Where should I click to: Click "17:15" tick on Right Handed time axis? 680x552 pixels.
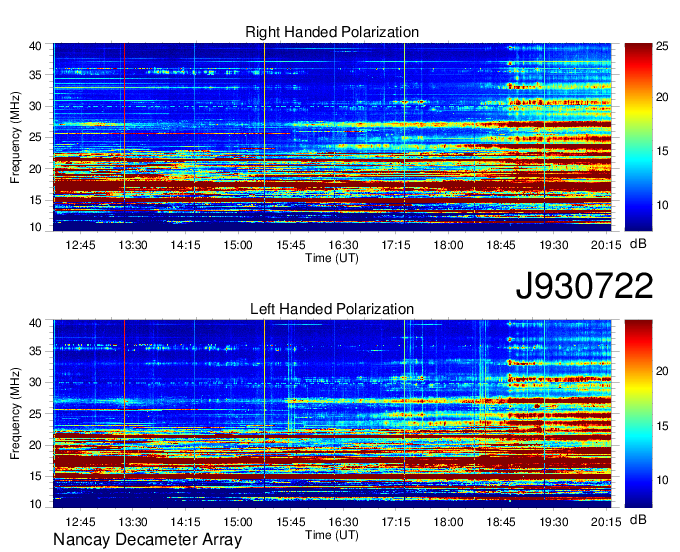(x=396, y=245)
